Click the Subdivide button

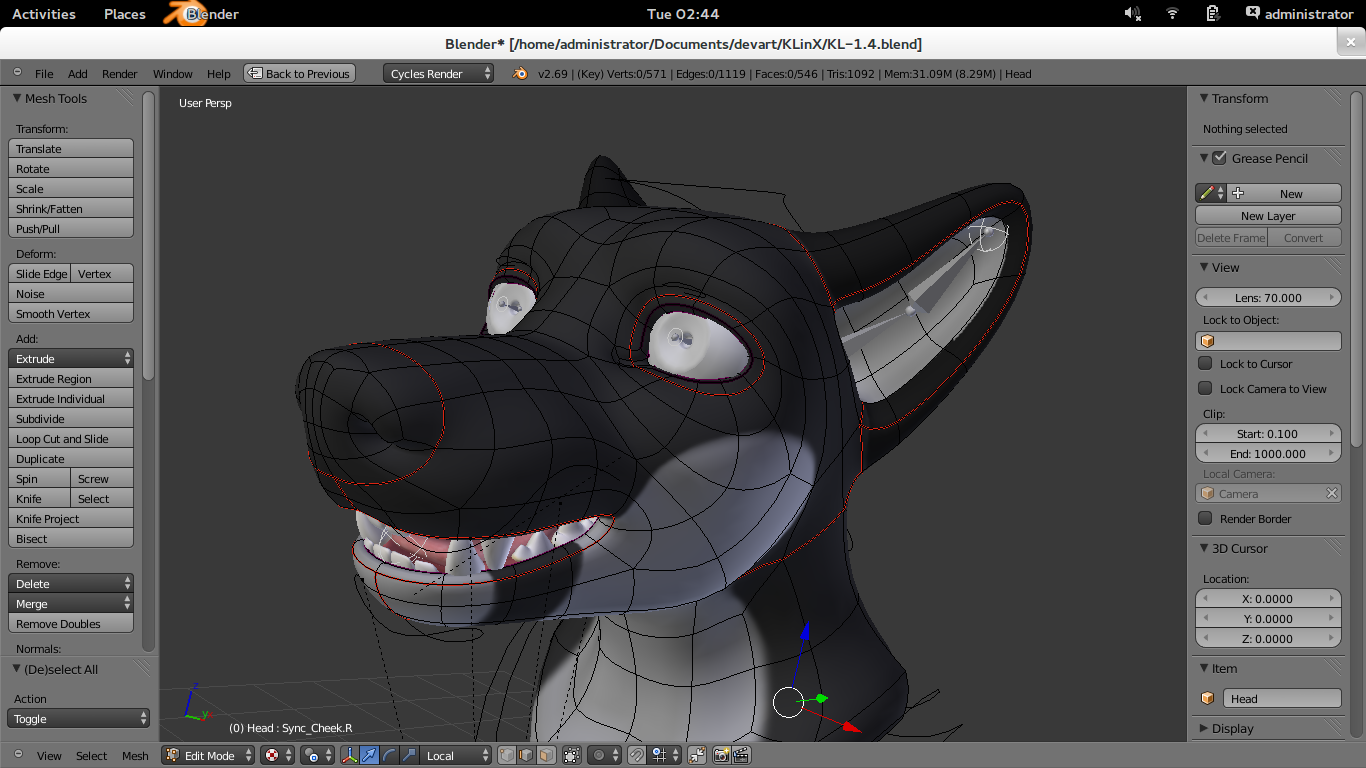coord(70,419)
